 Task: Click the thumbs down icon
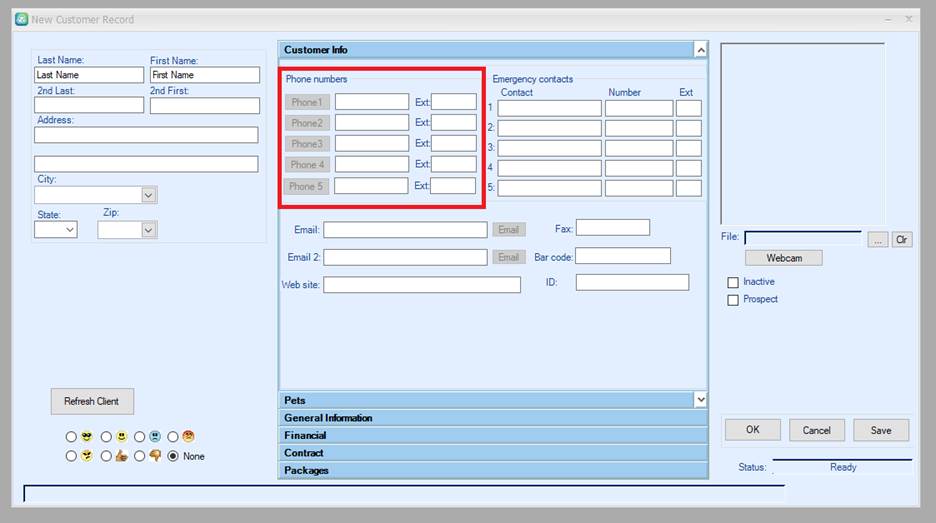click(154, 456)
